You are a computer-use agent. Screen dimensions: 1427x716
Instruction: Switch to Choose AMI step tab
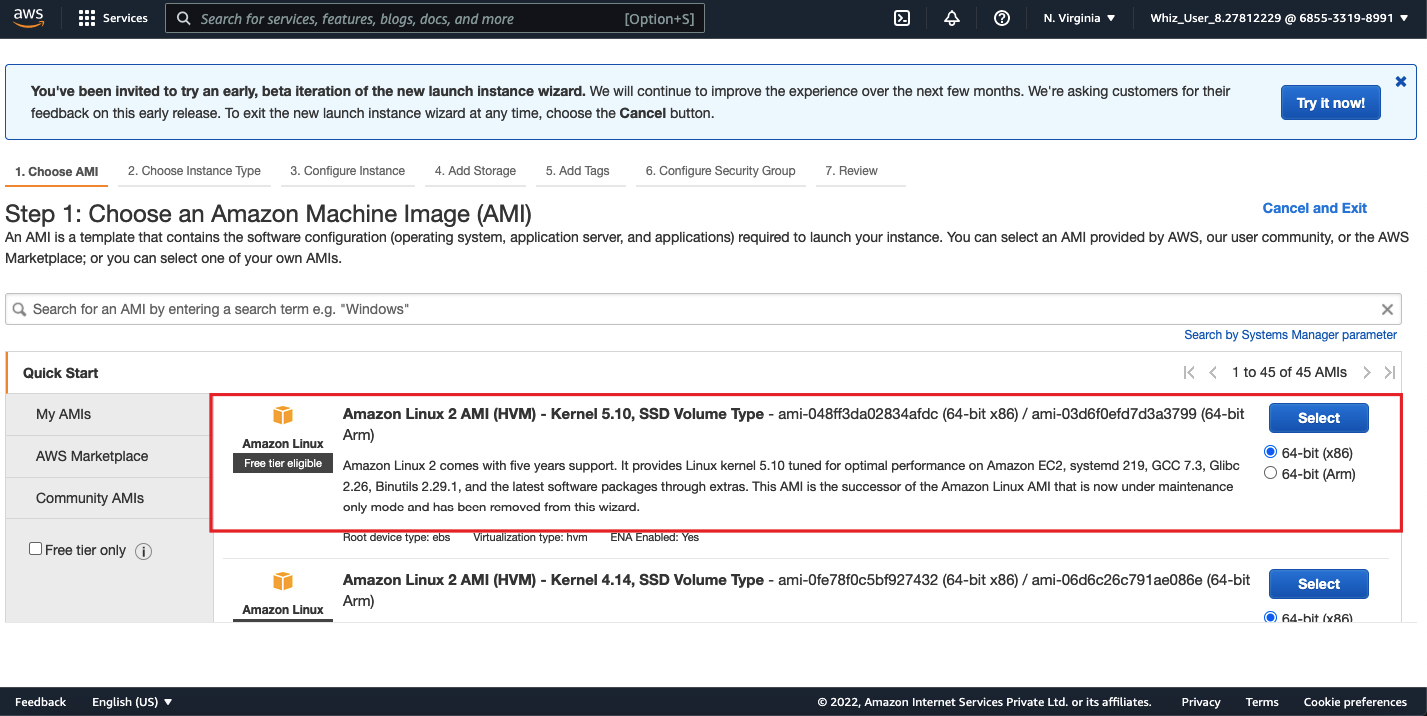click(57, 172)
